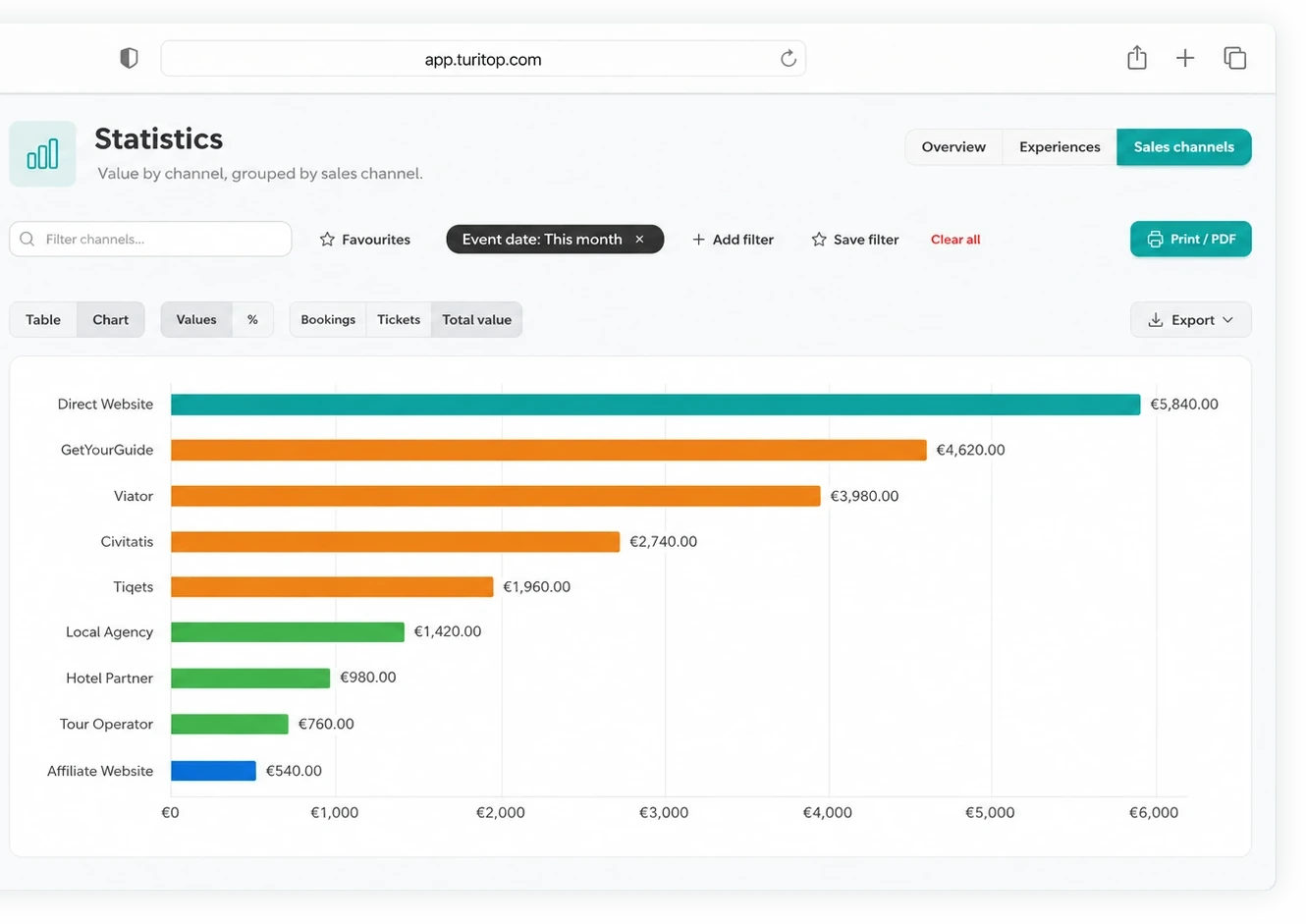Switch to Chart view
1306x924 pixels.
pyautogui.click(x=111, y=320)
